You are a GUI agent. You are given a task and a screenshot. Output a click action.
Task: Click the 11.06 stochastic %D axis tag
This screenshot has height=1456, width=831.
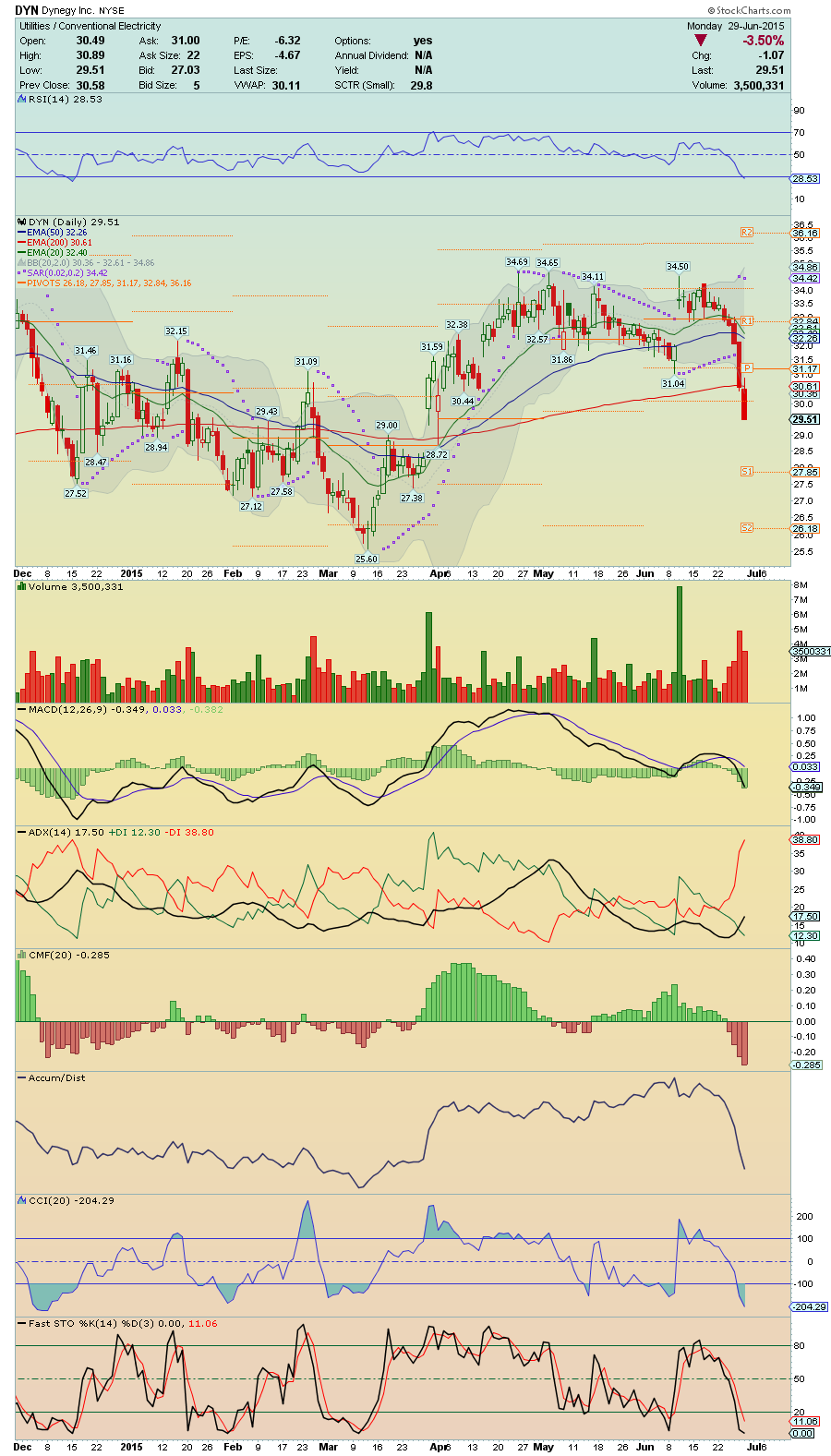pyautogui.click(x=805, y=1422)
